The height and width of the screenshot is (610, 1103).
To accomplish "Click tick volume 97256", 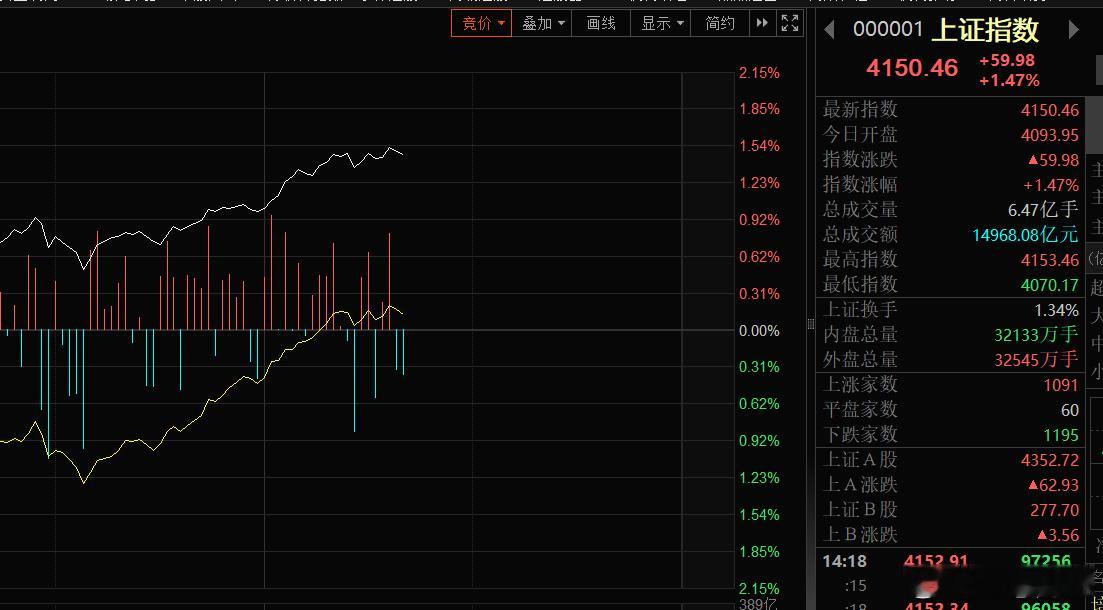I will 1045,561.
